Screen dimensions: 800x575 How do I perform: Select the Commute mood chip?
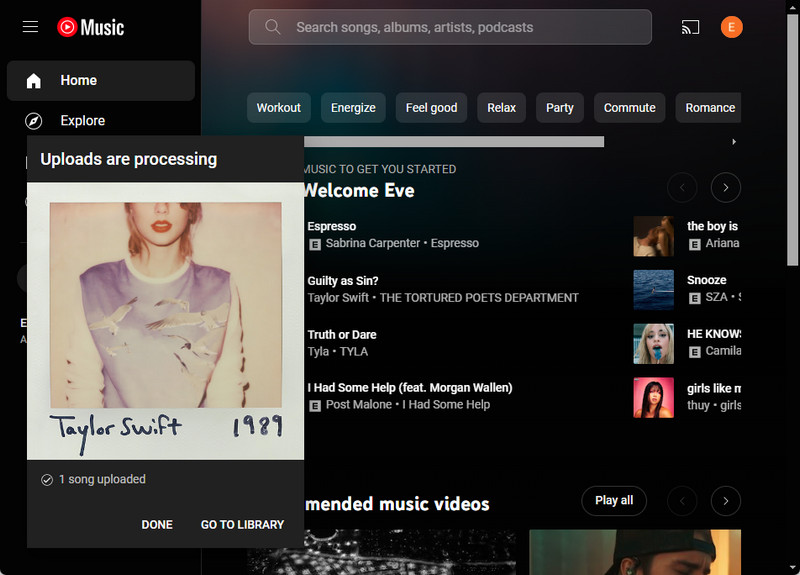click(x=630, y=108)
